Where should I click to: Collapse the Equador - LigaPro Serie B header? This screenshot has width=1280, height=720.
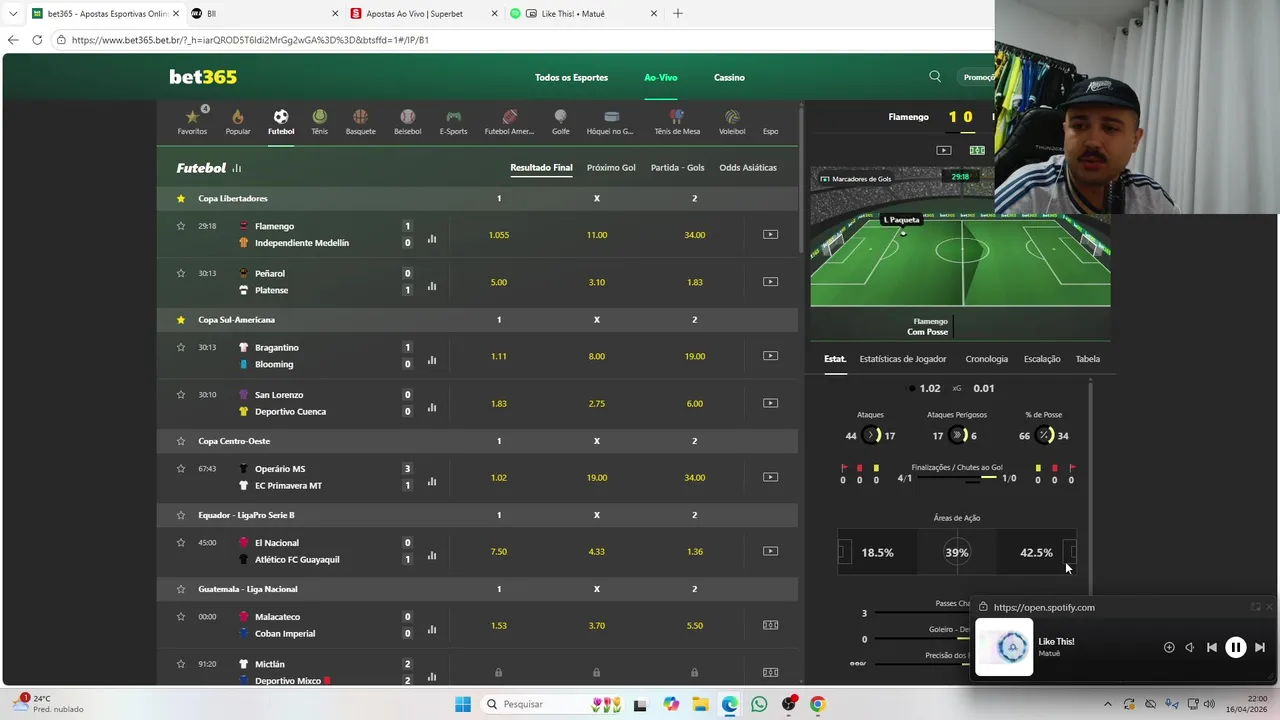[x=477, y=515]
